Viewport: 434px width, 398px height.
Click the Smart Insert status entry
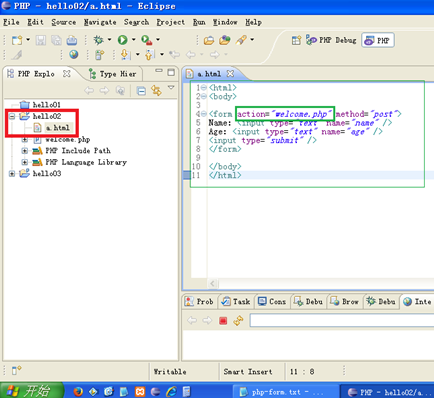pos(248,372)
